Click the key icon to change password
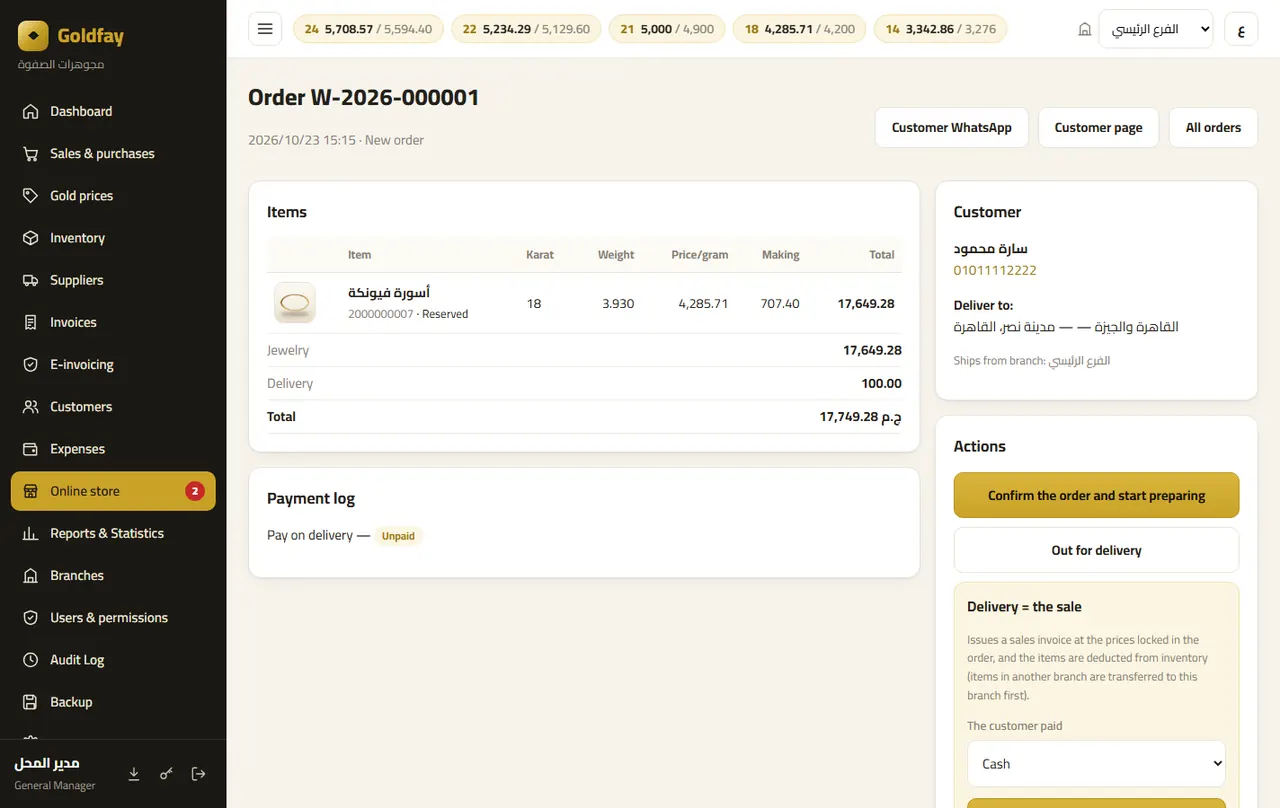 point(166,774)
